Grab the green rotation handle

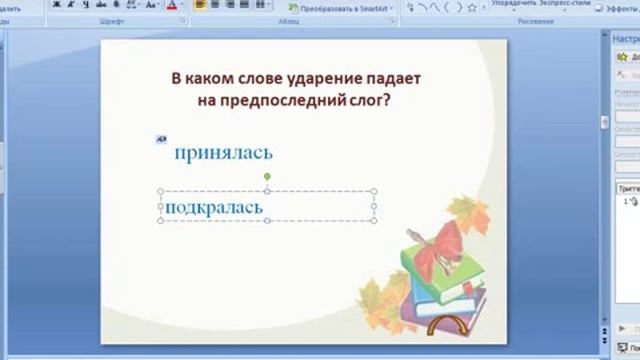click(267, 176)
